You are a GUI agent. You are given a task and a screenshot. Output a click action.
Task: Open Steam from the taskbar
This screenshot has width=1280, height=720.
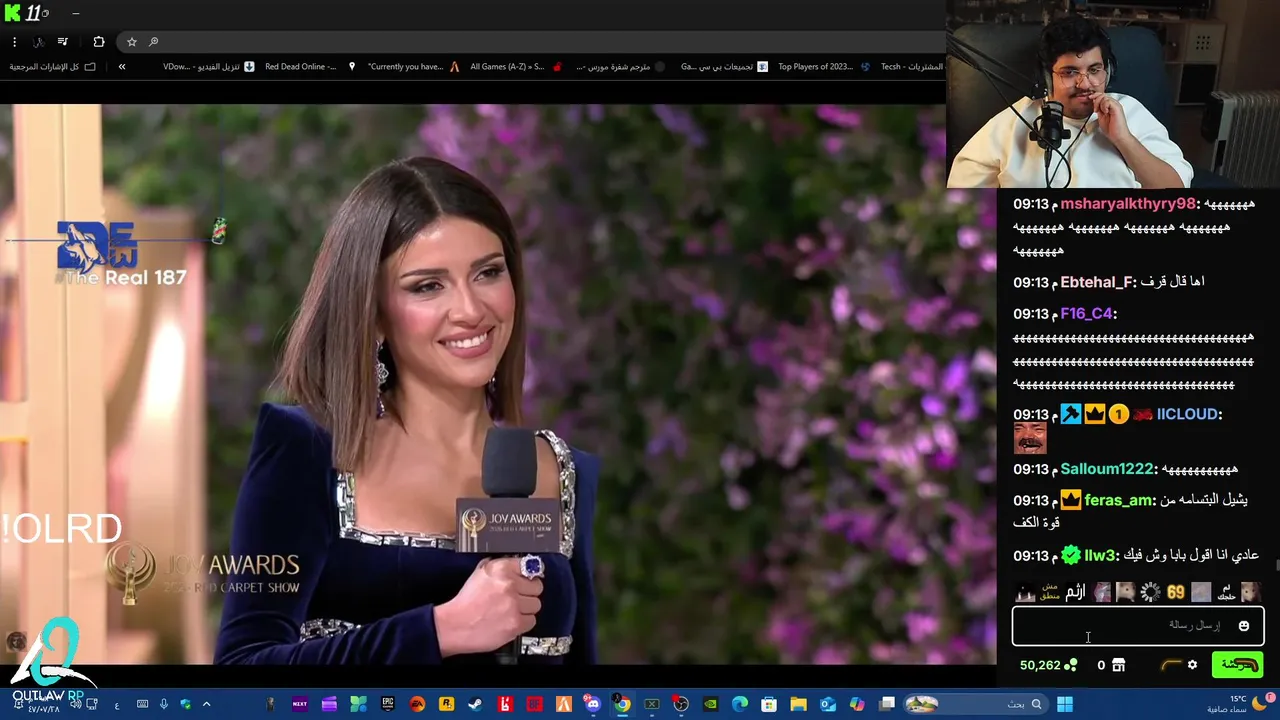475,704
